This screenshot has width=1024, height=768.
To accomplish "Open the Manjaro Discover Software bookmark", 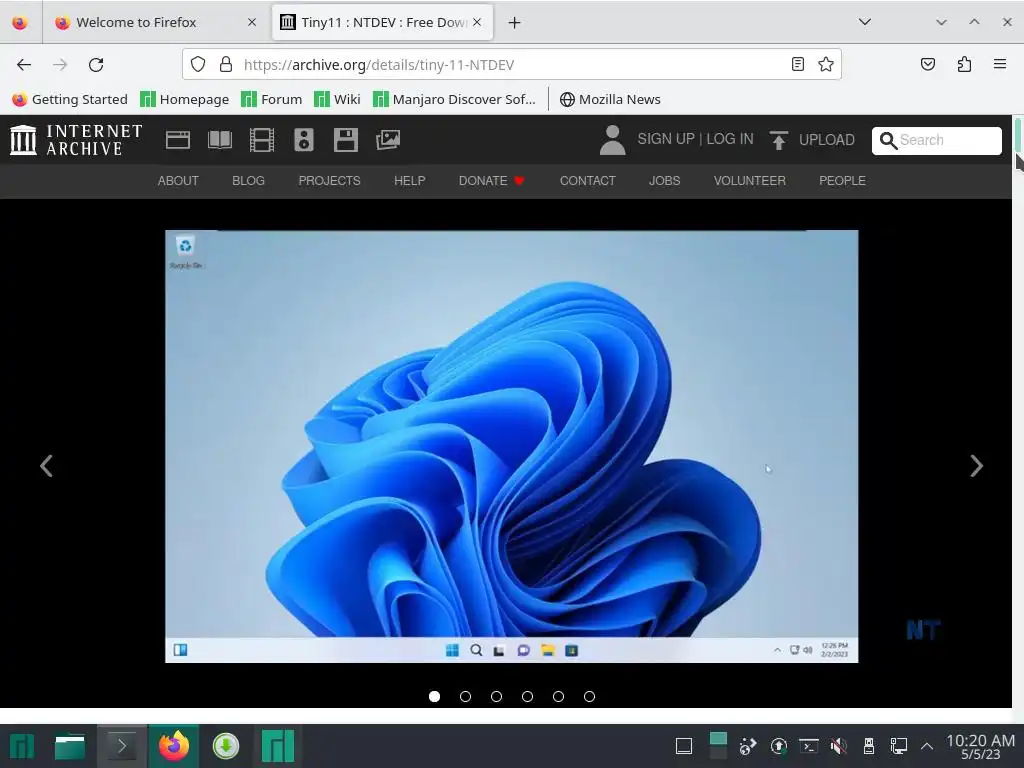I will click(x=454, y=99).
